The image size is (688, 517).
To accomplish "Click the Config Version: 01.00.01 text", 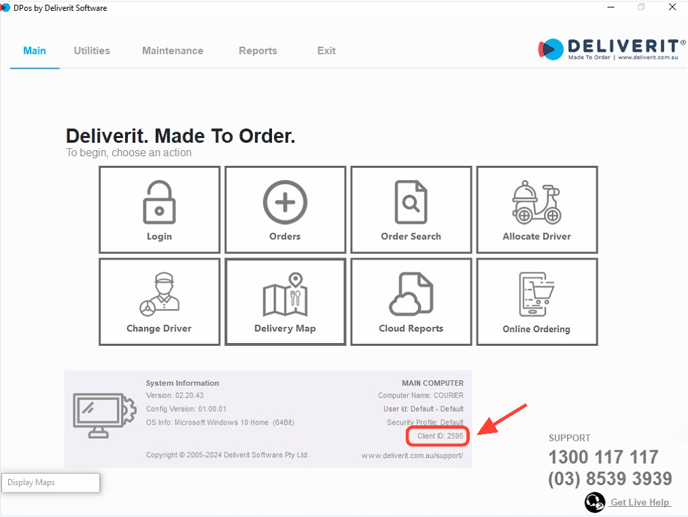I will tap(186, 409).
